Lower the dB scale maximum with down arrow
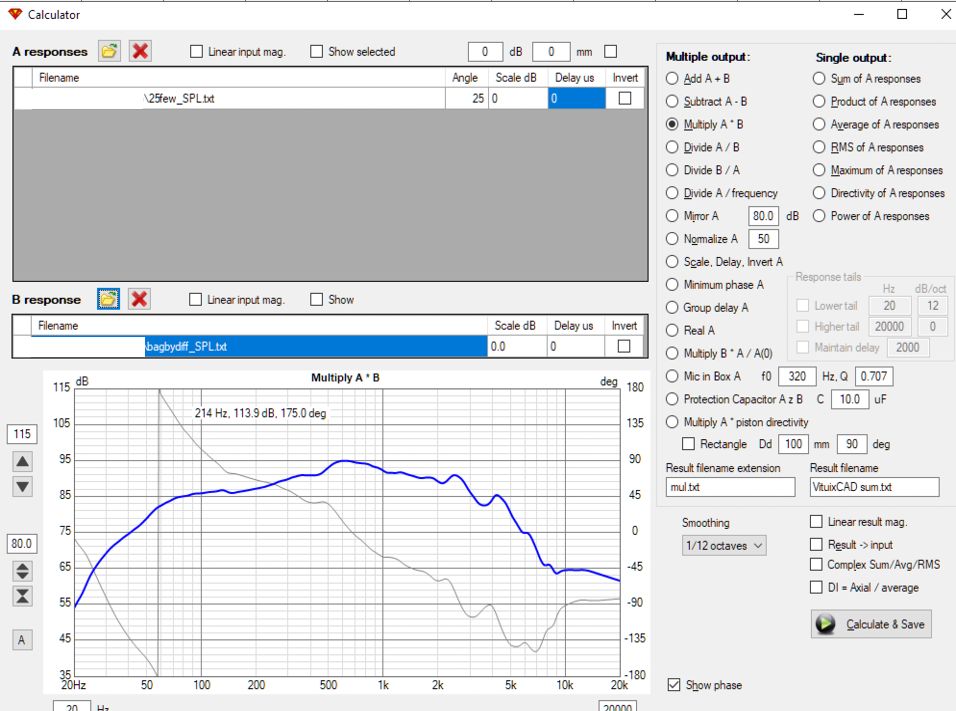Viewport: 956px width, 711px height. point(23,487)
